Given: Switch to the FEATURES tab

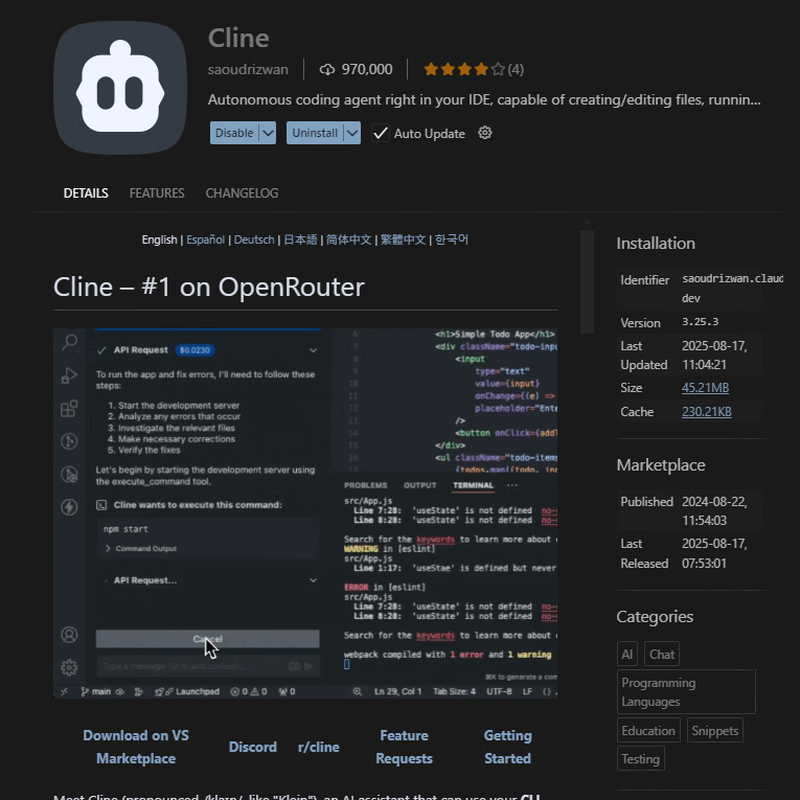Looking at the screenshot, I should pos(156,193).
